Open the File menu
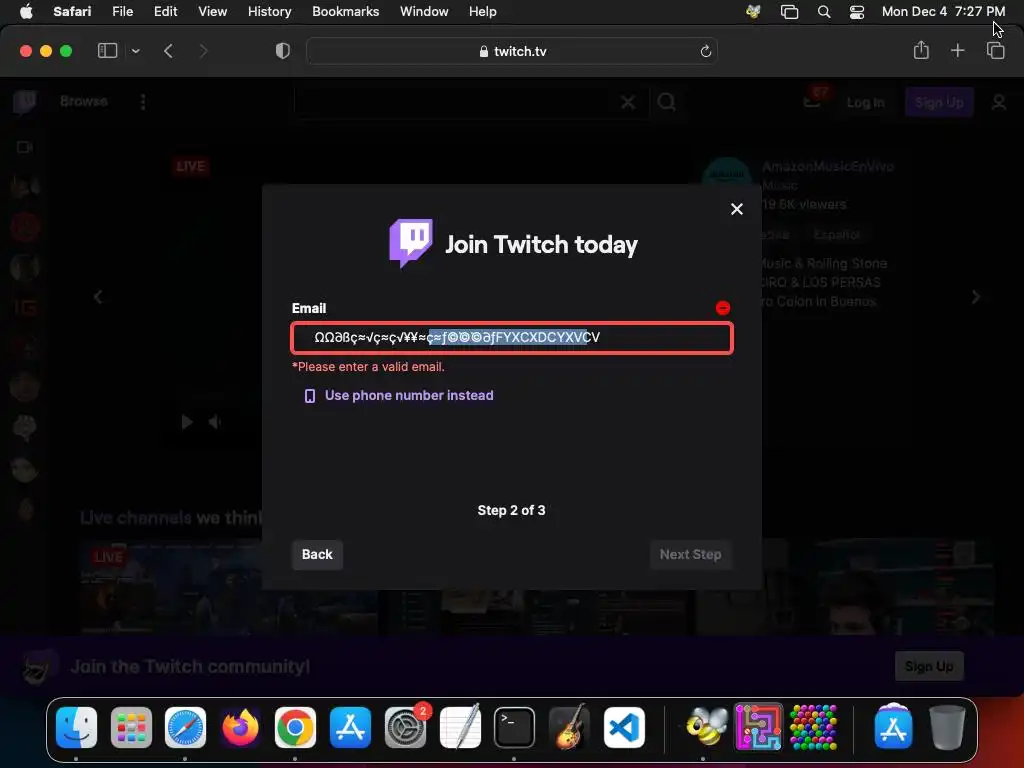The image size is (1024, 768). pyautogui.click(x=122, y=12)
